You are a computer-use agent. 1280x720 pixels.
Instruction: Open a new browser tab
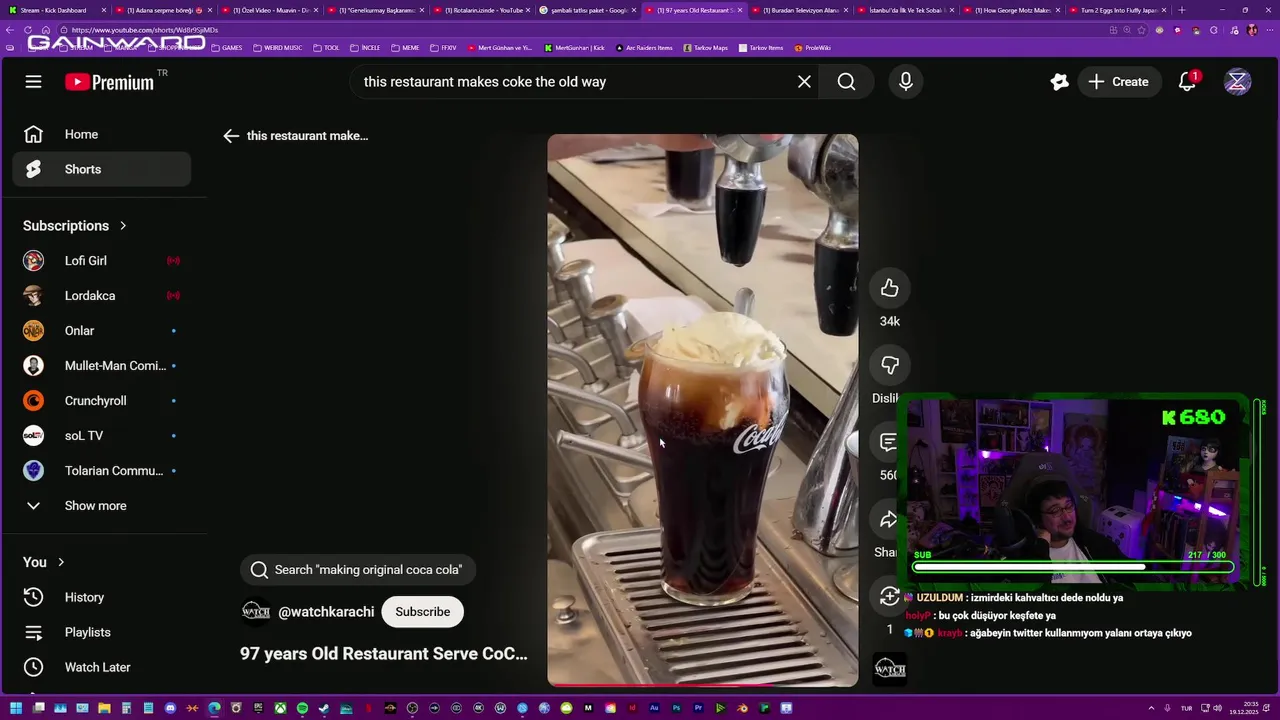[1181, 10]
